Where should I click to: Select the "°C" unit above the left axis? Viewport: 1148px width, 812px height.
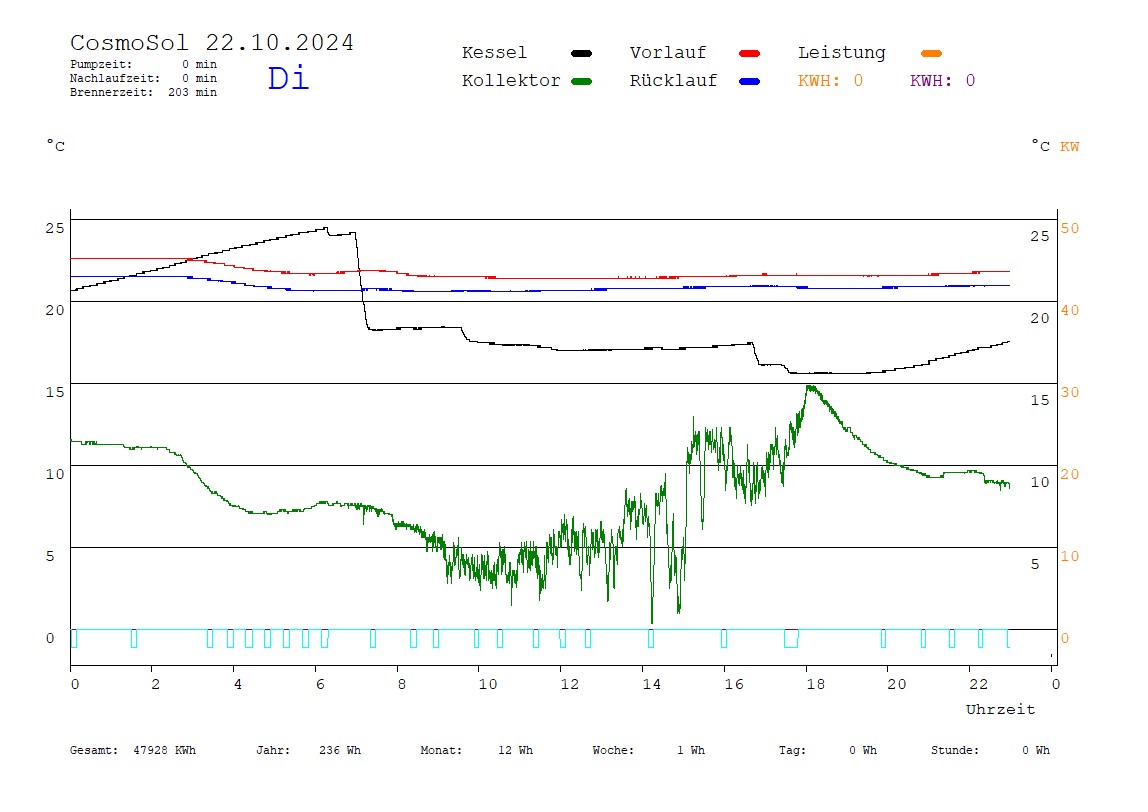pos(56,145)
